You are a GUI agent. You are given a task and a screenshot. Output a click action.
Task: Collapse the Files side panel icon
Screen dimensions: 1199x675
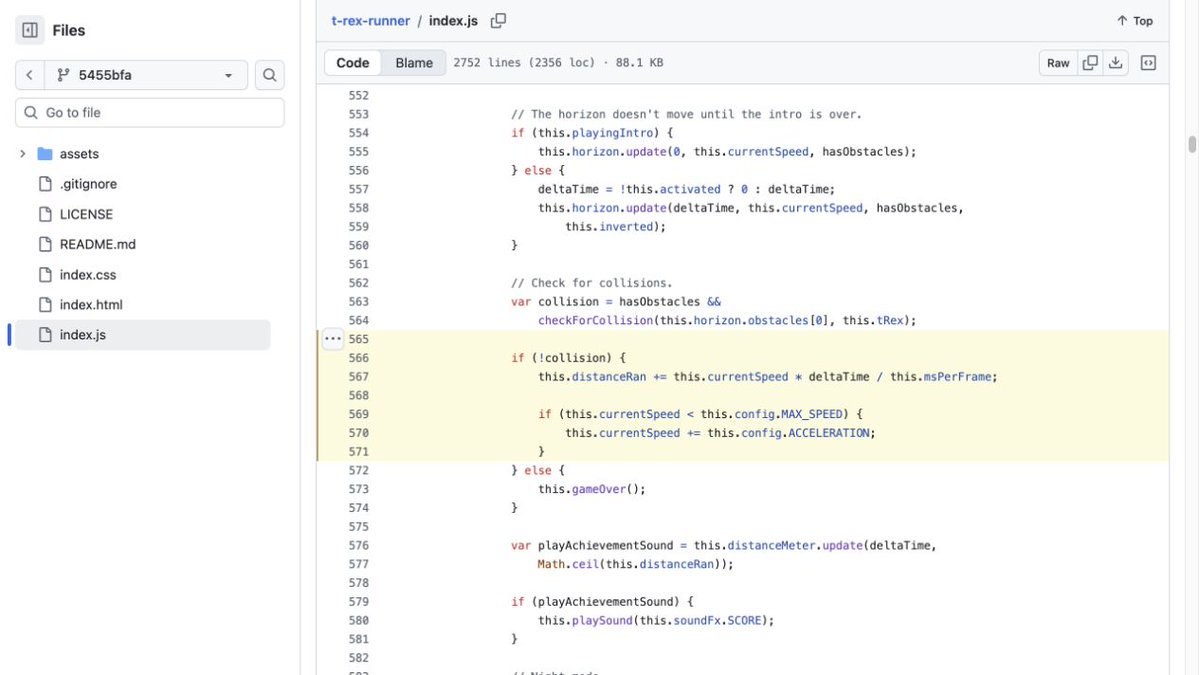[x=30, y=31]
